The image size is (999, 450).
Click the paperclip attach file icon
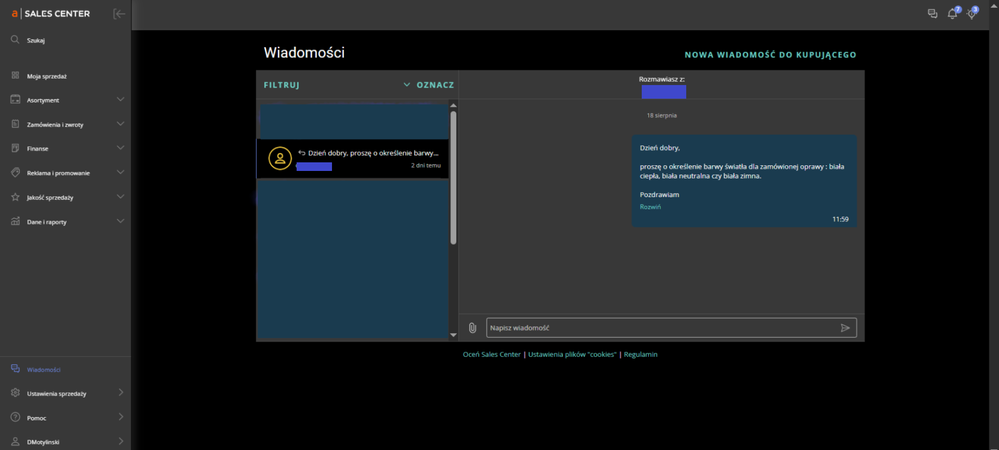point(473,328)
